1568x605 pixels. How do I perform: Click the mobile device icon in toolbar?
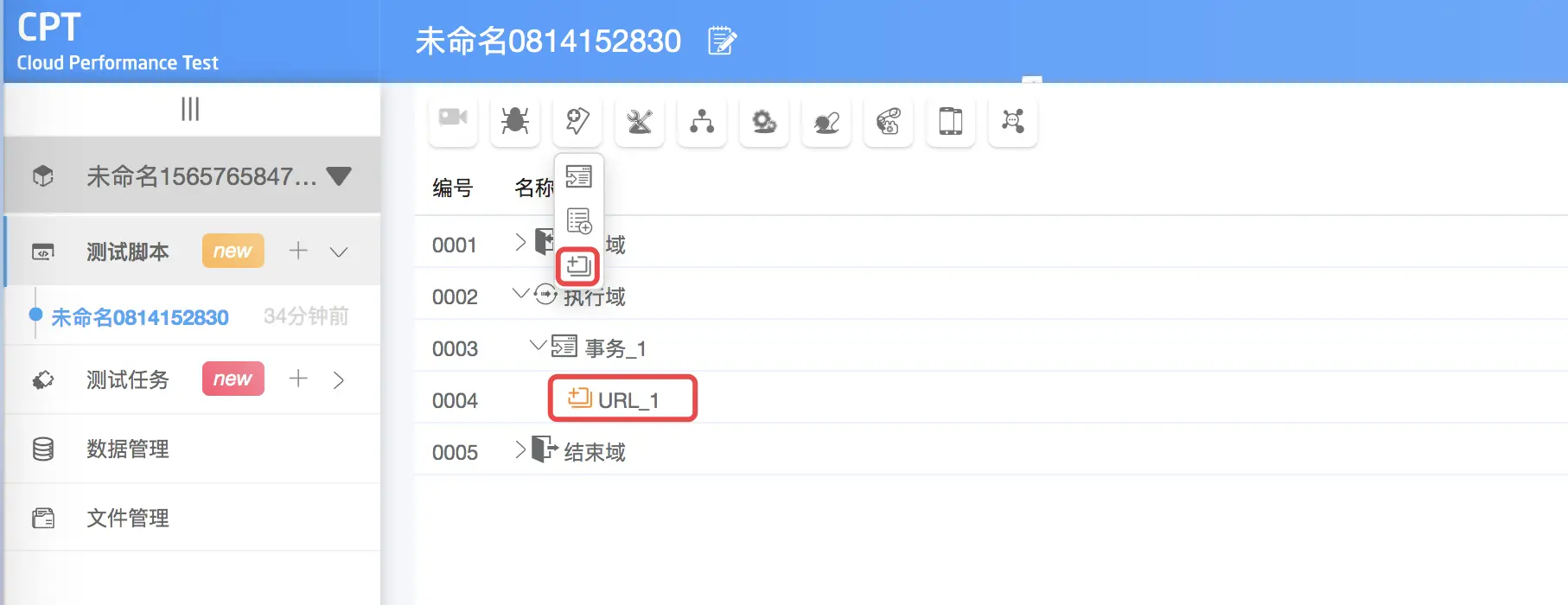pyautogui.click(x=951, y=121)
